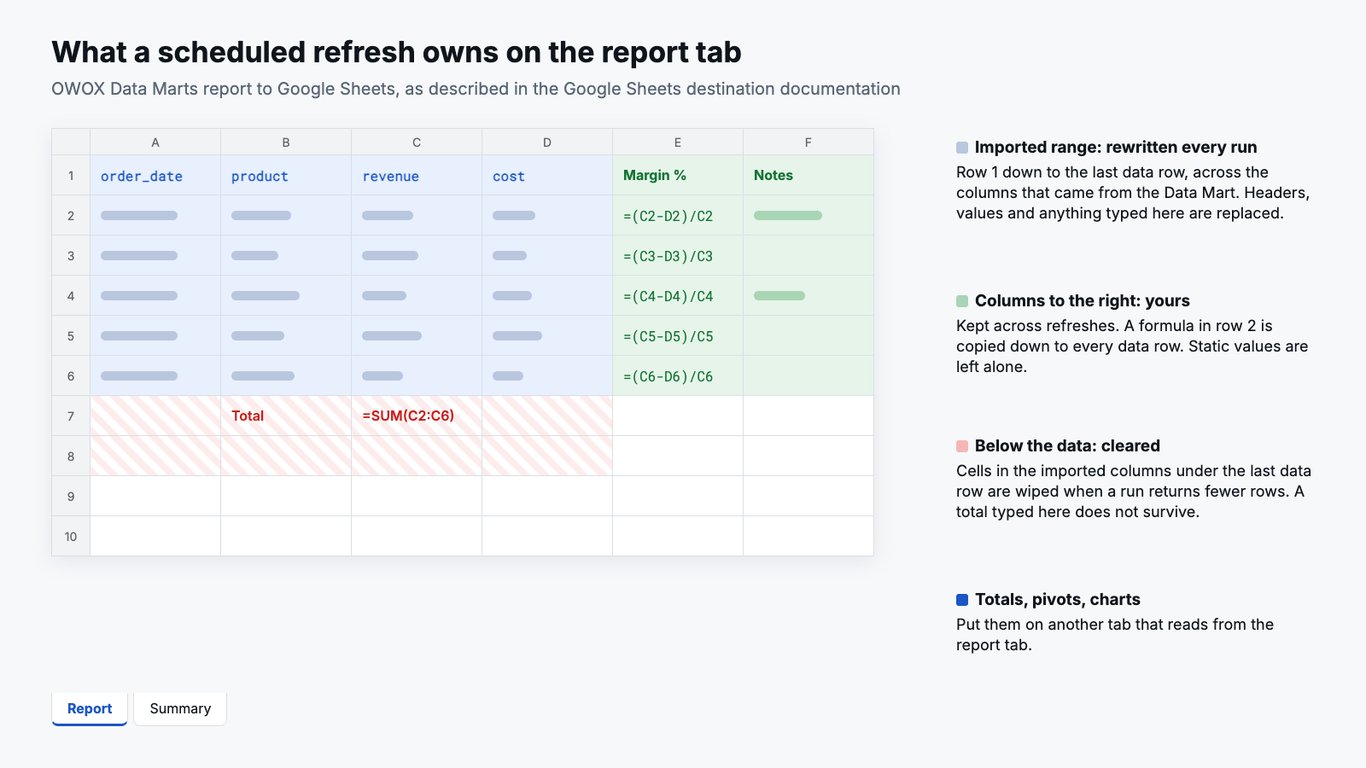The image size is (1366, 768).
Task: Switch to the Report tab
Action: [x=89, y=708]
